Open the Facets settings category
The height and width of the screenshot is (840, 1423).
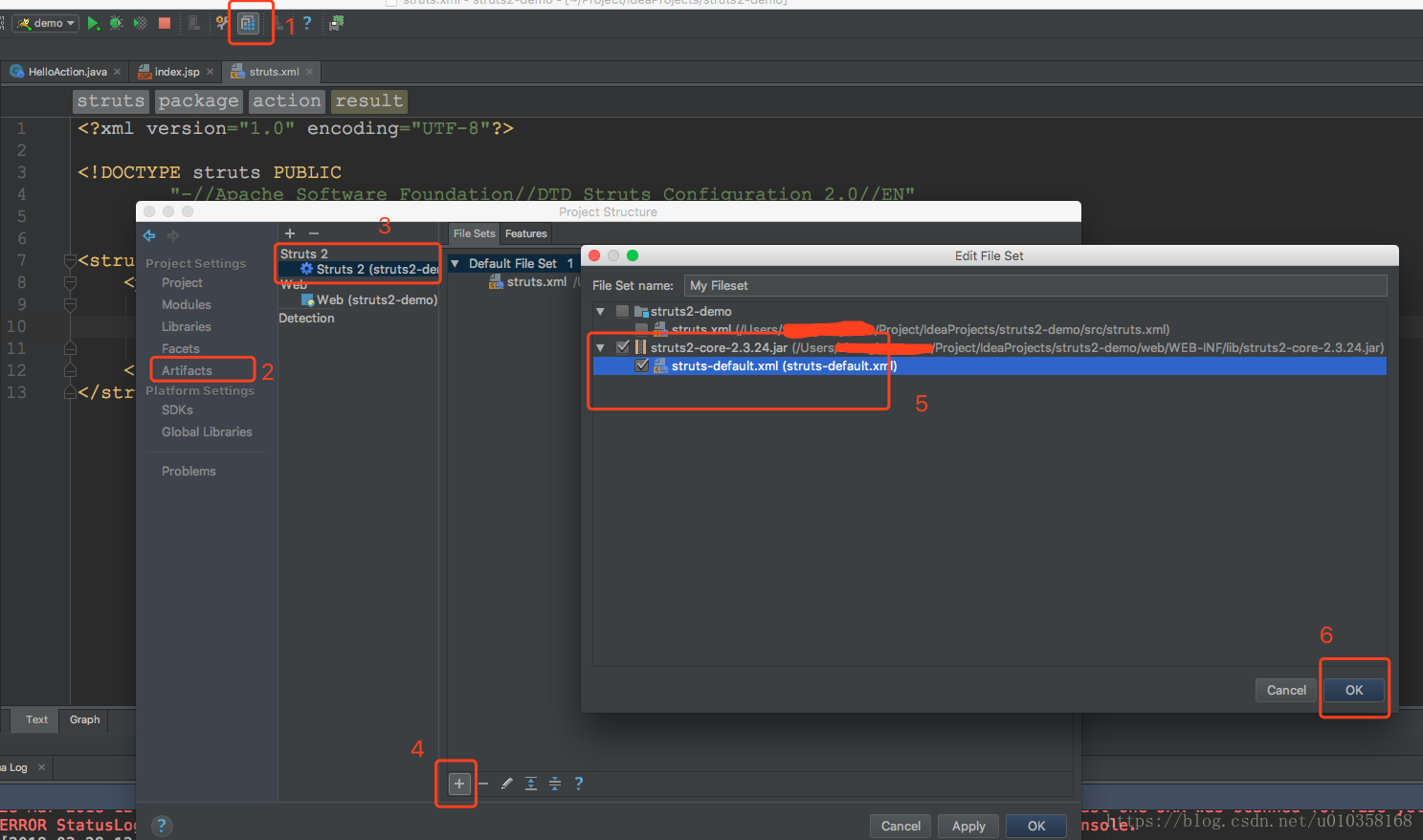181,349
